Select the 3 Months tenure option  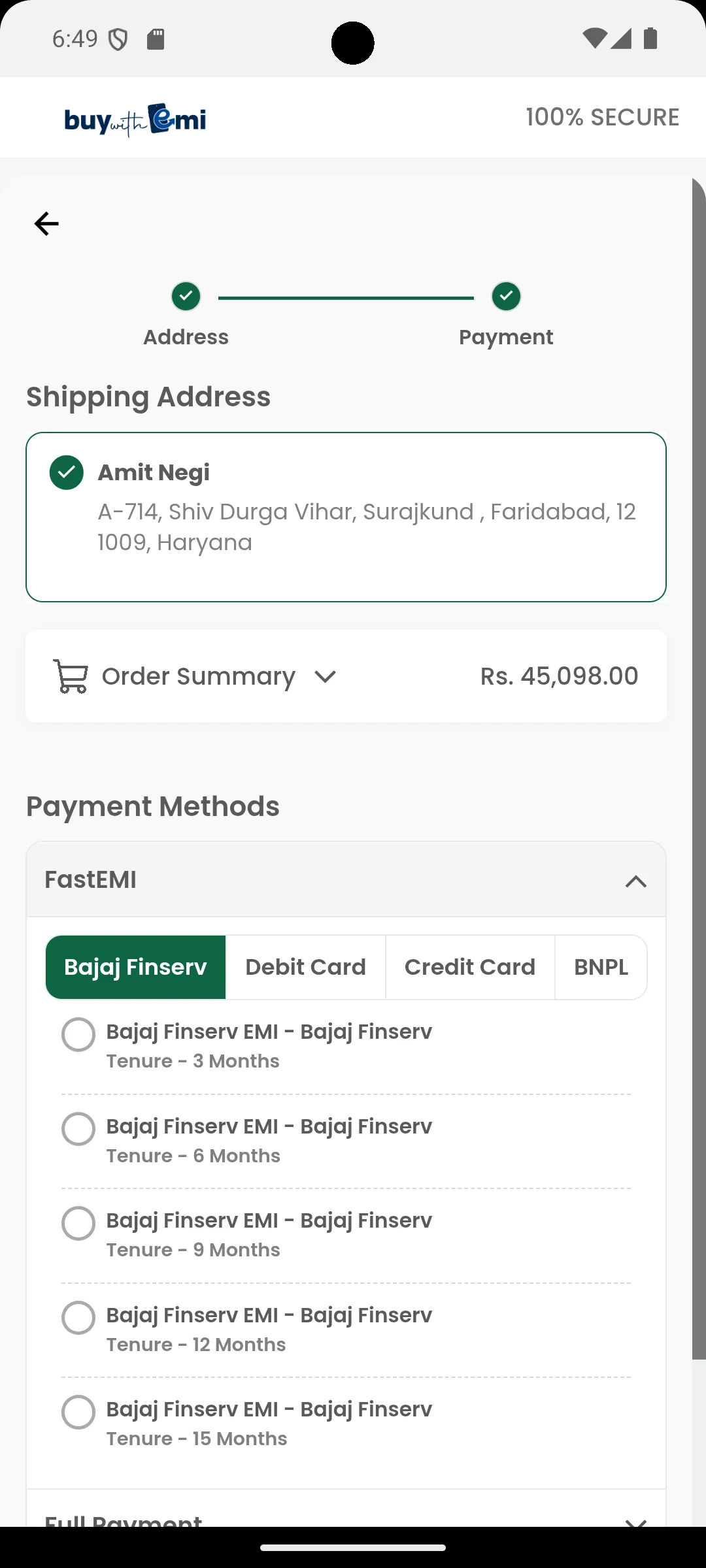point(78,1035)
